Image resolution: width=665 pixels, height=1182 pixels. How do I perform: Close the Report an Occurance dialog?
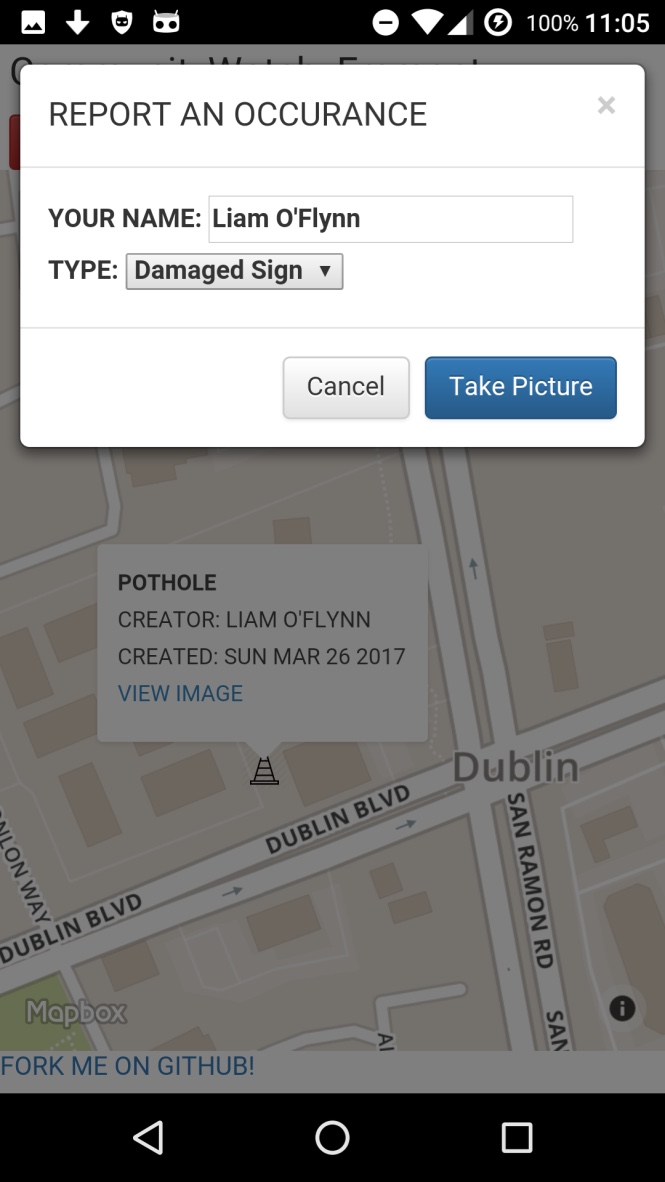[606, 105]
